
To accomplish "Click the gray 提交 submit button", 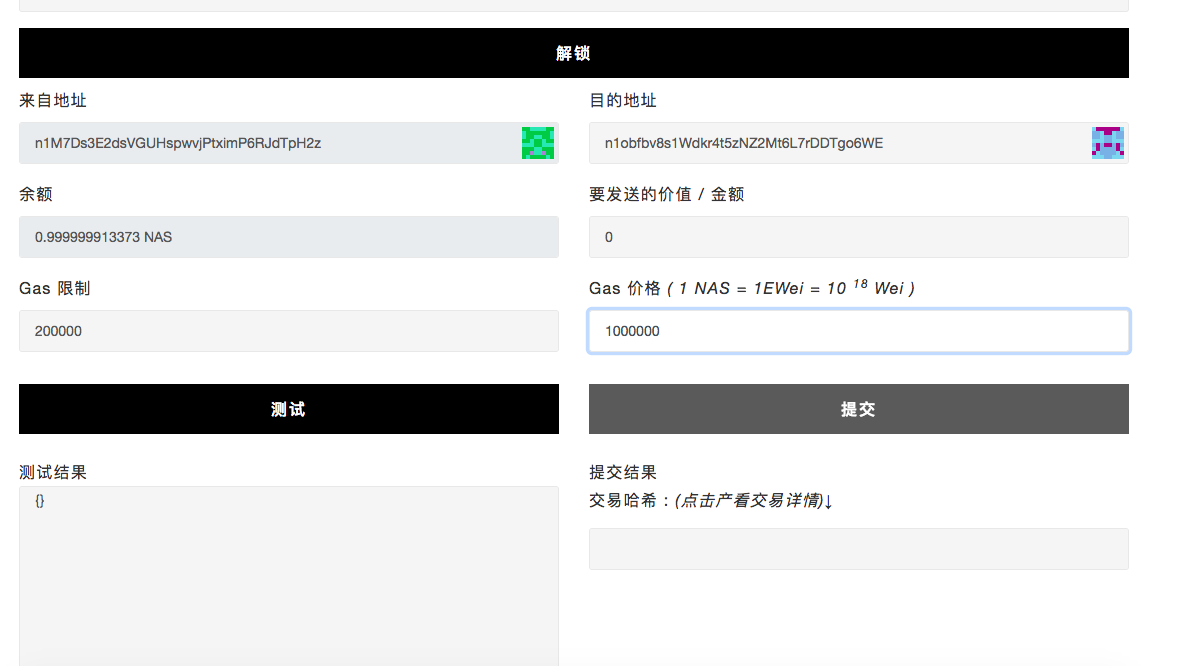I will 859,409.
